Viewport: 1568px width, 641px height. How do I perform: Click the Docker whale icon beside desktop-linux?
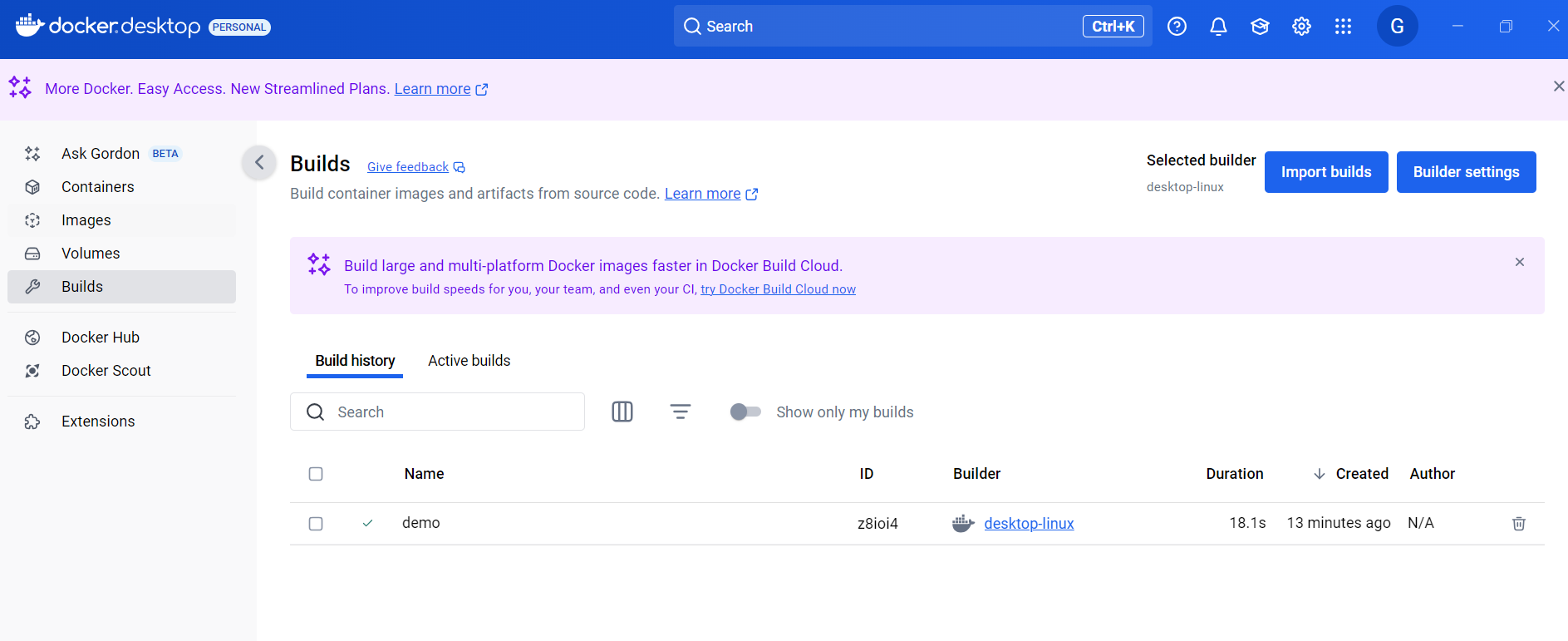[x=963, y=524]
